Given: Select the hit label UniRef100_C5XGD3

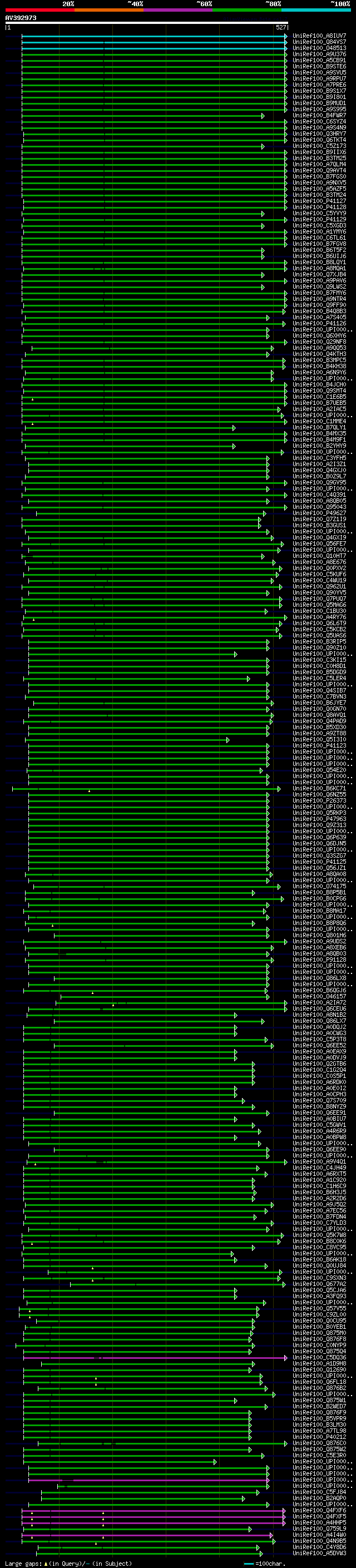Looking at the screenshot, I should pos(319,226).
